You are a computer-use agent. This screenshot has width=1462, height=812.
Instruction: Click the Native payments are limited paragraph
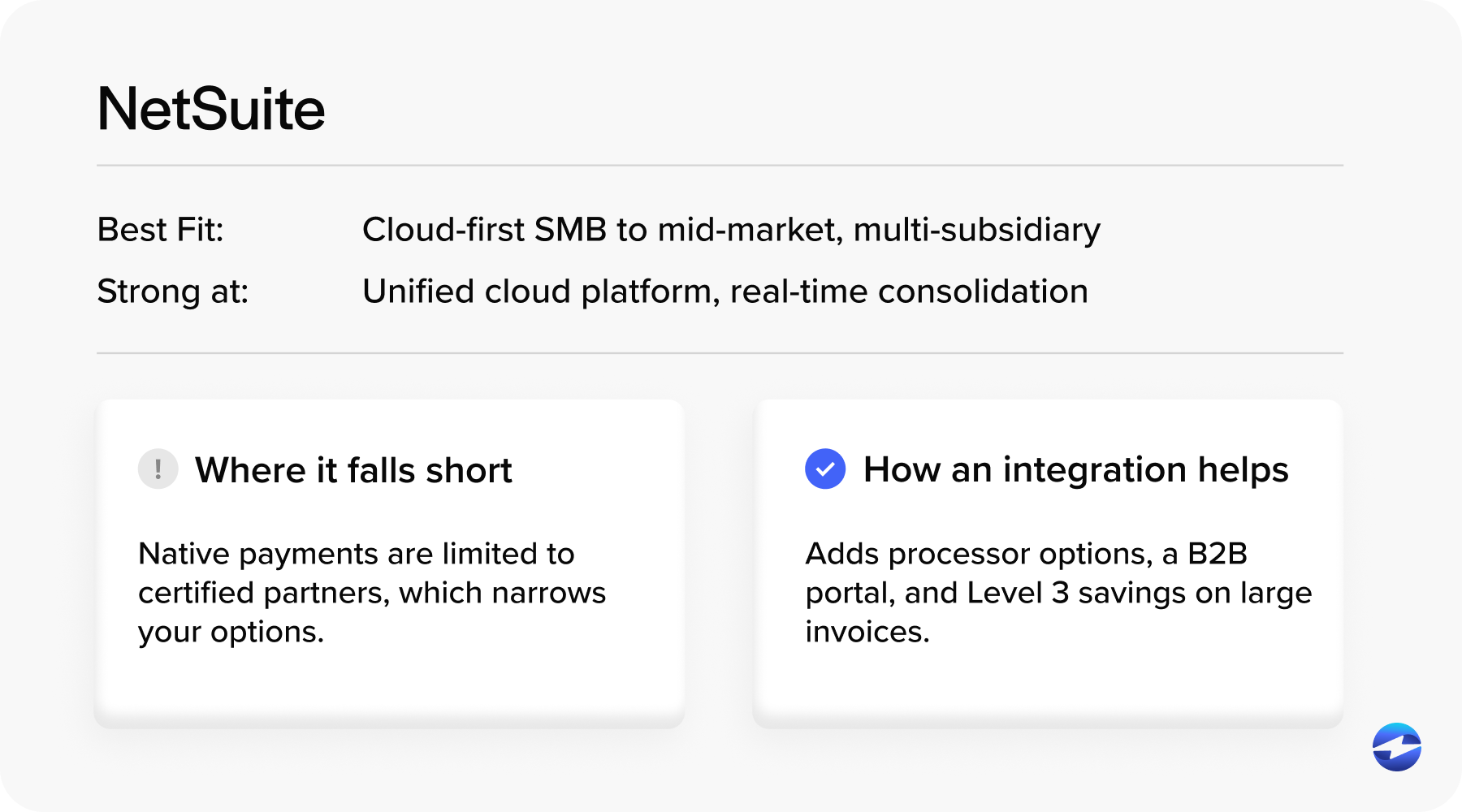tap(372, 593)
